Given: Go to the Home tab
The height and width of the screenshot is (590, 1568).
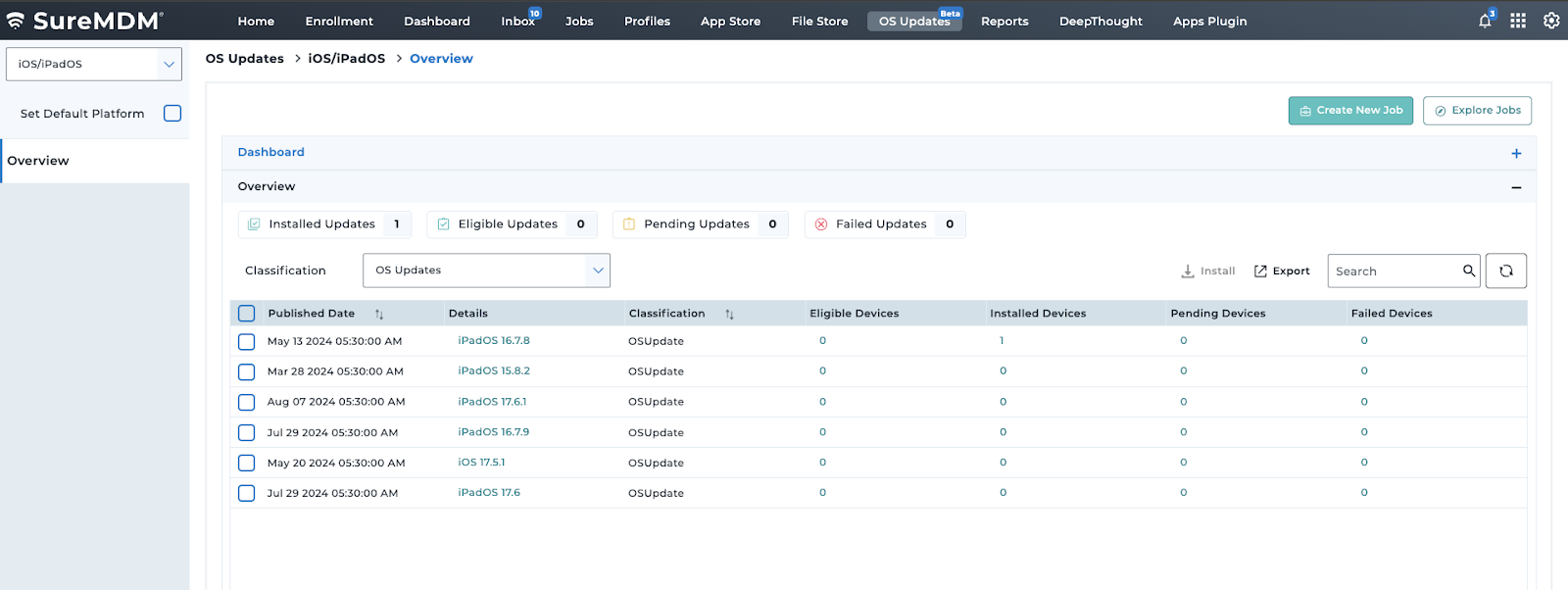Looking at the screenshot, I should (256, 22).
